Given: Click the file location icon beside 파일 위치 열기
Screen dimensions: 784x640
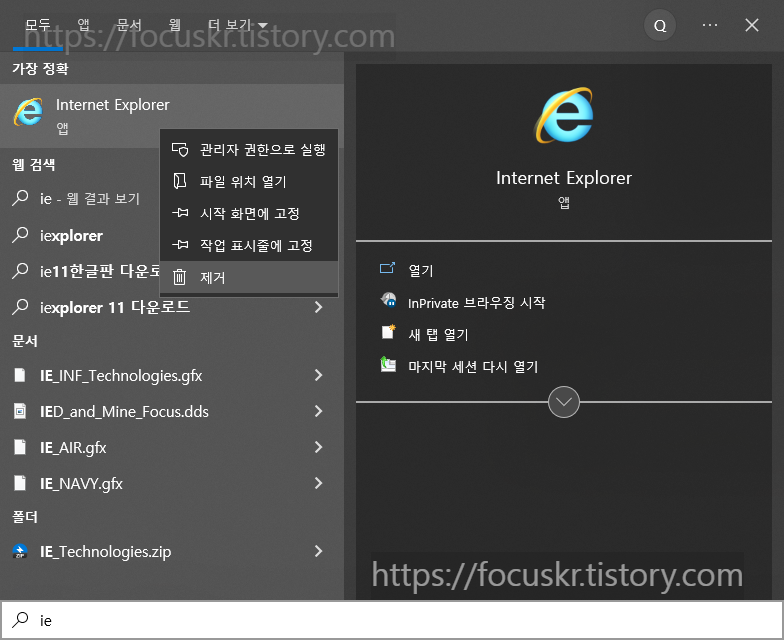Looking at the screenshot, I should pos(180,182).
